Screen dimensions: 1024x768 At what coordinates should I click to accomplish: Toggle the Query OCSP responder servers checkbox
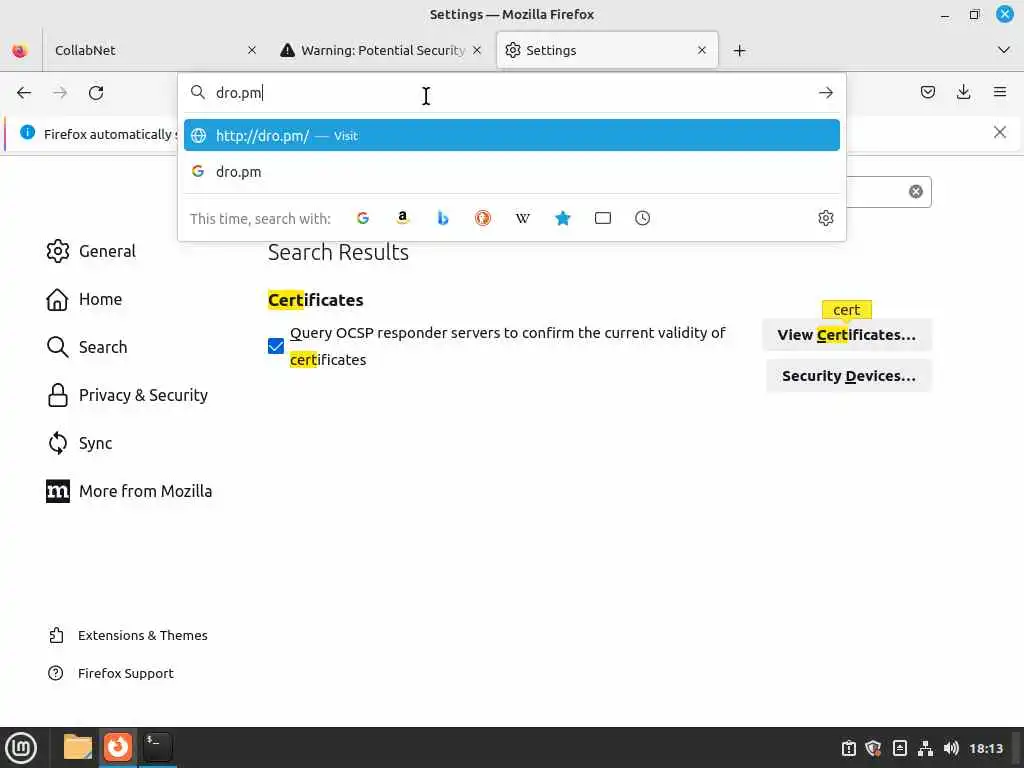[276, 346]
